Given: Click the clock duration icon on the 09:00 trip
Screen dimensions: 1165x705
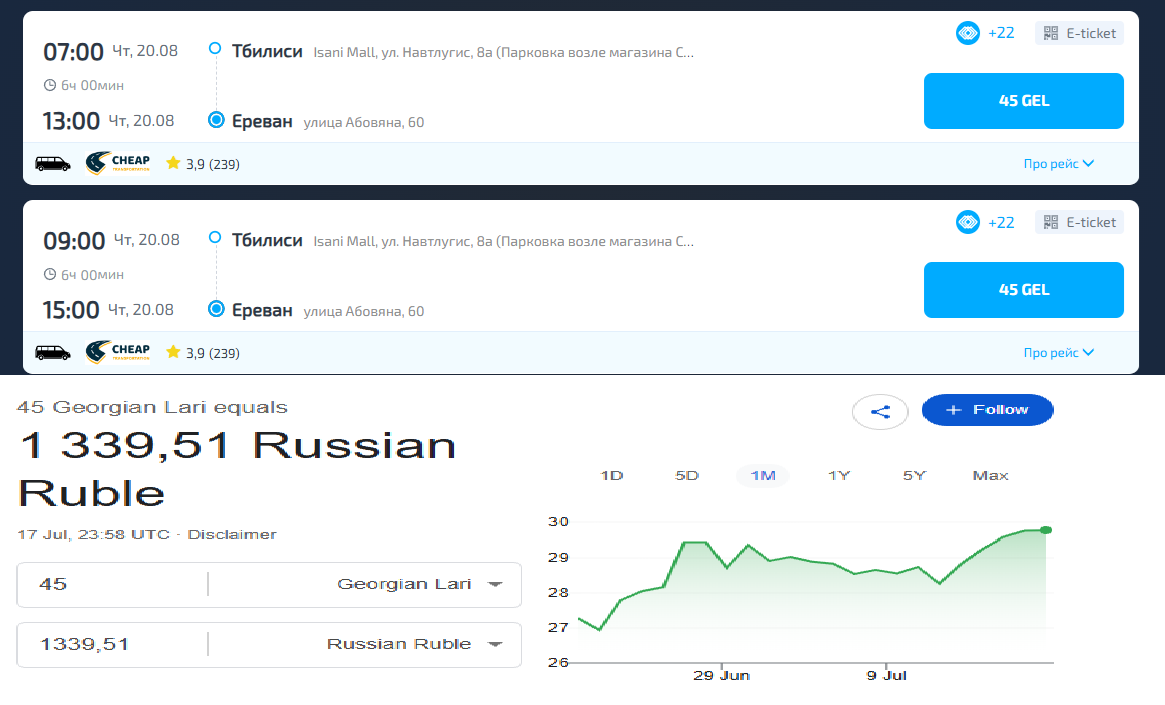Looking at the screenshot, I should [50, 274].
